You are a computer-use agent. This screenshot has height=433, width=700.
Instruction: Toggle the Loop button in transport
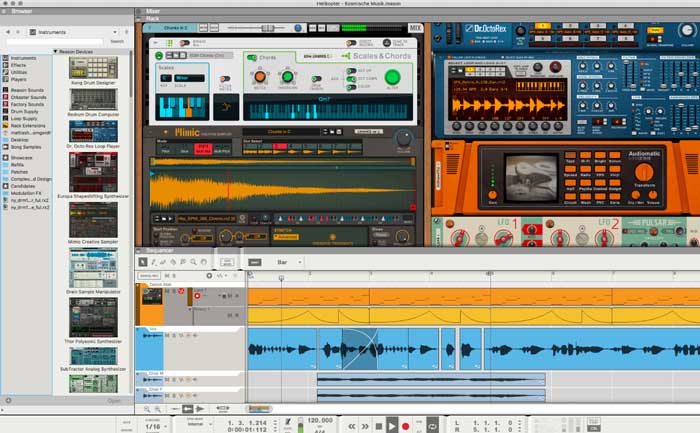432,426
